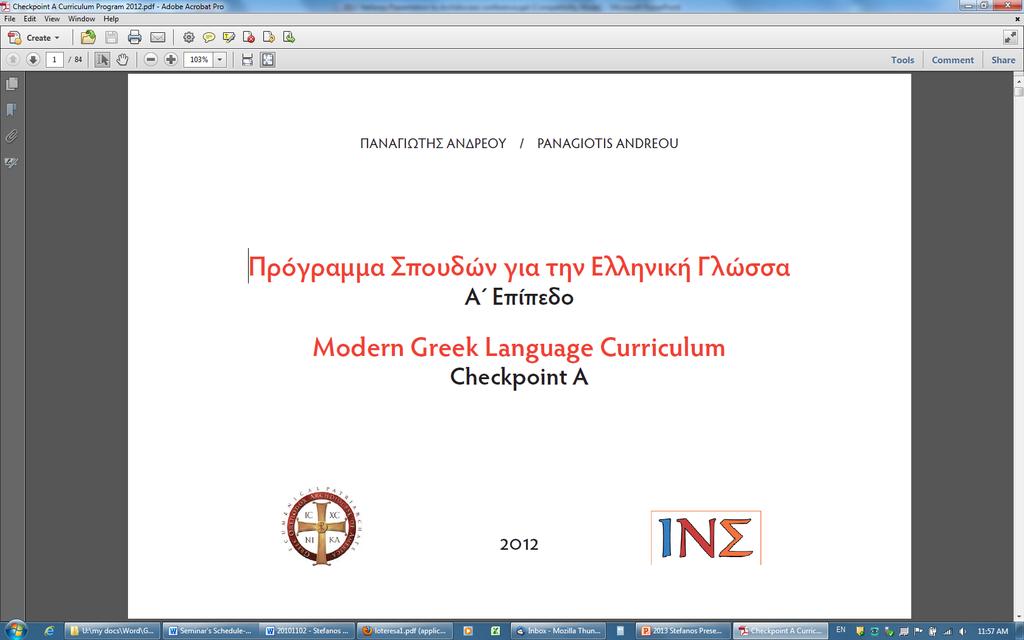Click the vertical scrollbar thumb
1024x640 pixels.
click(x=1018, y=91)
